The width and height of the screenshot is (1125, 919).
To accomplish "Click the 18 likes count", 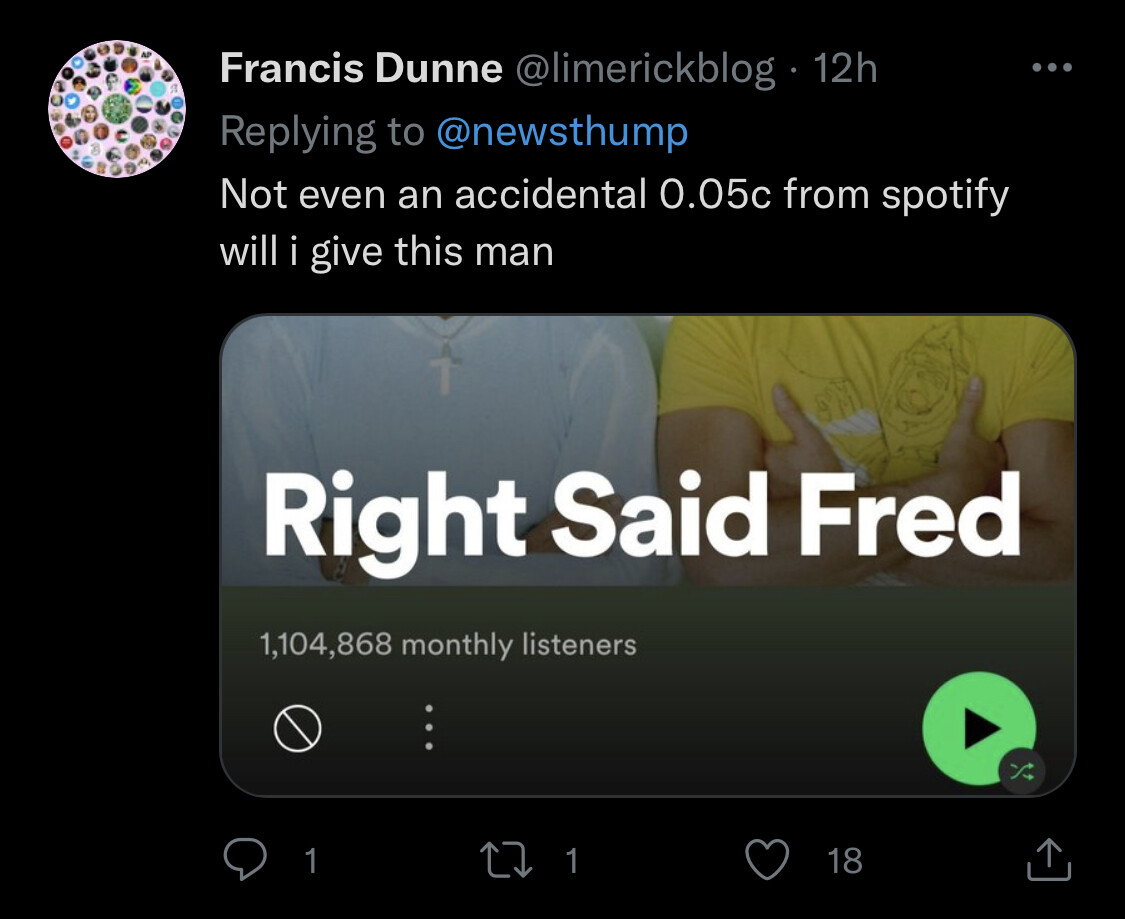I will point(845,861).
